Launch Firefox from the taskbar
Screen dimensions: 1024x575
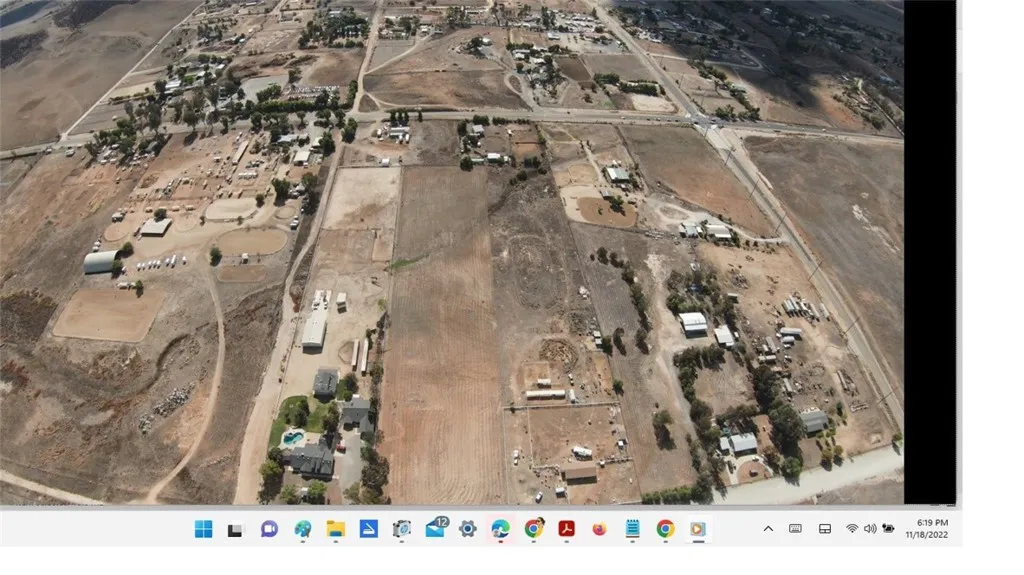[599, 529]
